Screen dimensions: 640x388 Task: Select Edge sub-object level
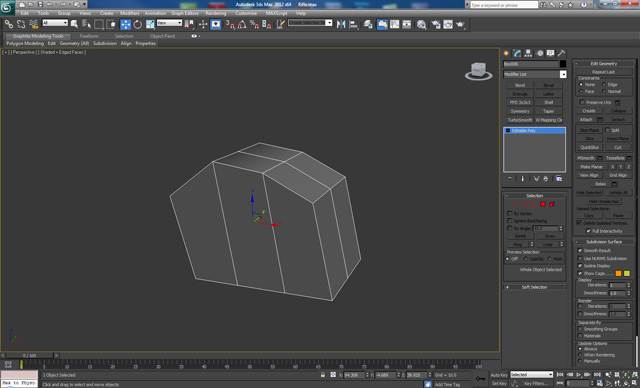pyautogui.click(x=524, y=204)
